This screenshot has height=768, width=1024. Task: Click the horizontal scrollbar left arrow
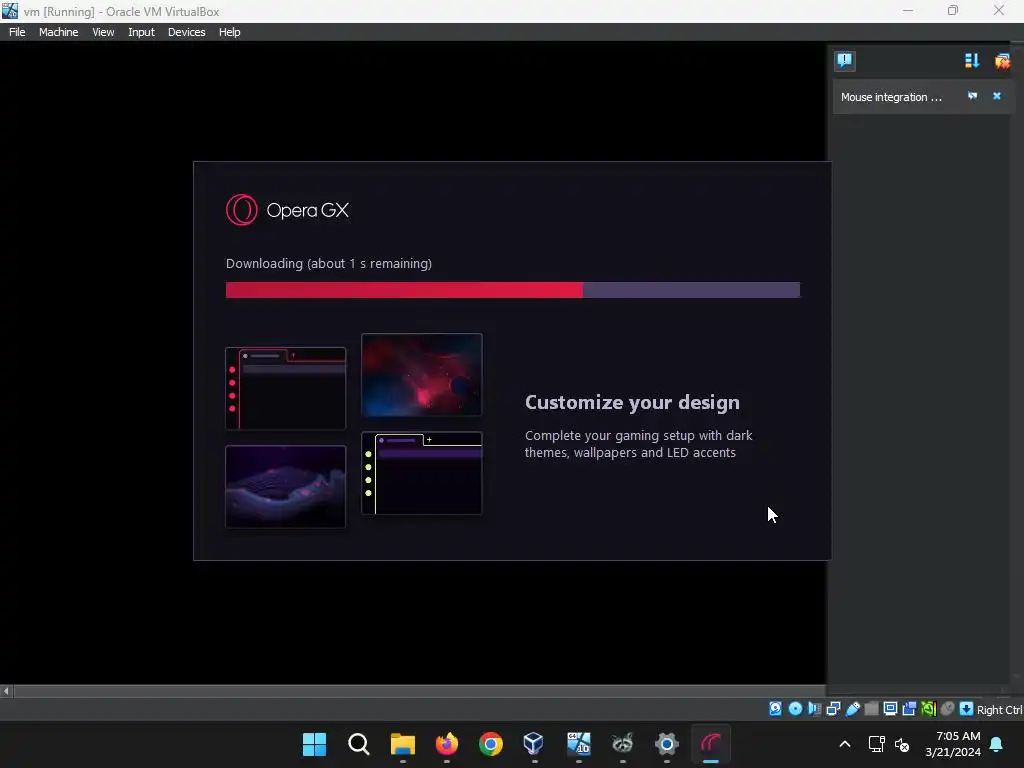coord(6,691)
